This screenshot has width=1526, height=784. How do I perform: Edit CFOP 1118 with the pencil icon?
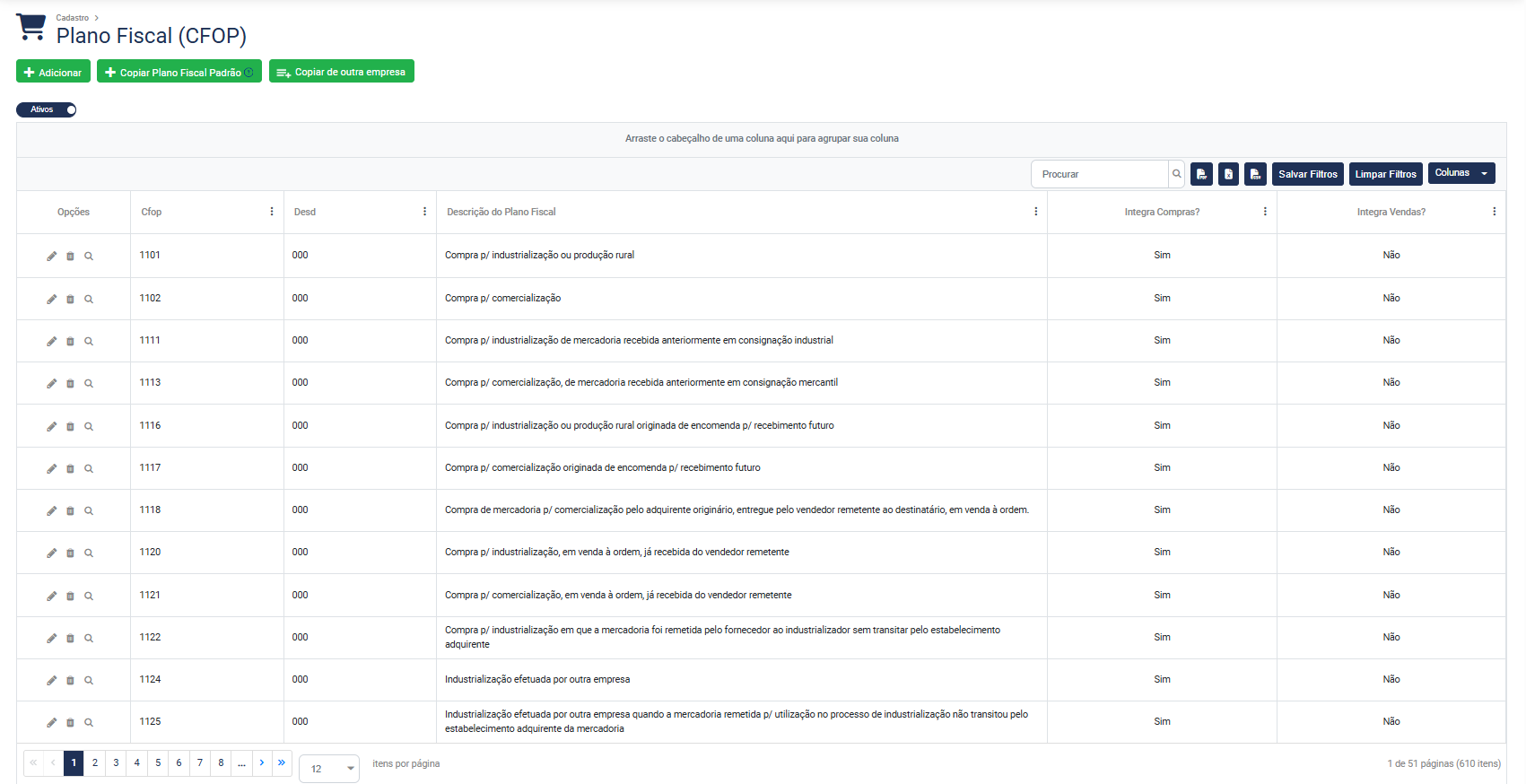[x=52, y=511]
